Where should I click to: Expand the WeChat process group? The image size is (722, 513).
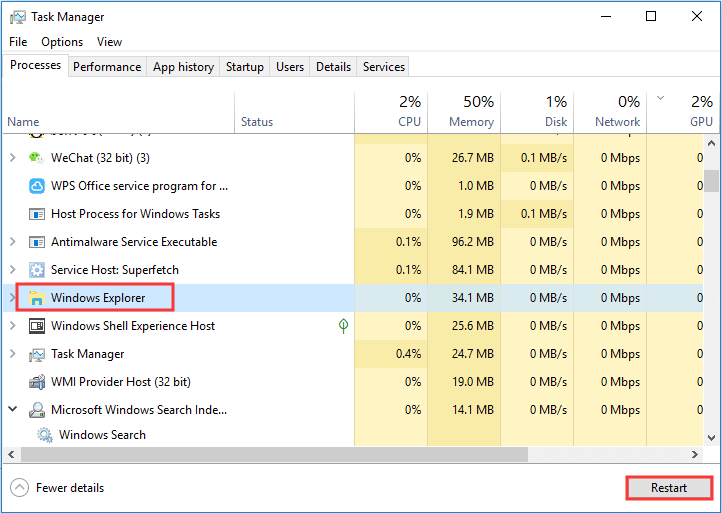12,158
